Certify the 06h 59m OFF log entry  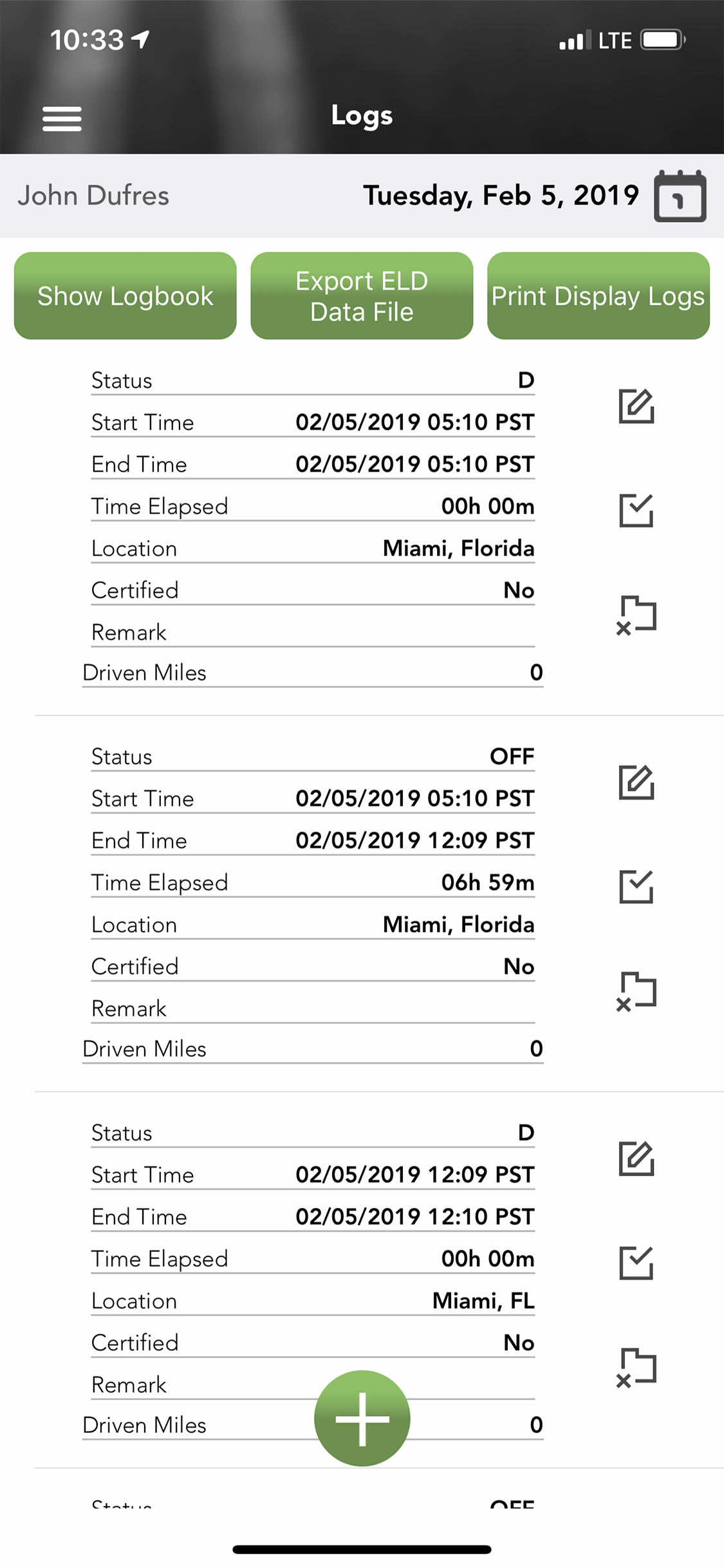point(636,886)
